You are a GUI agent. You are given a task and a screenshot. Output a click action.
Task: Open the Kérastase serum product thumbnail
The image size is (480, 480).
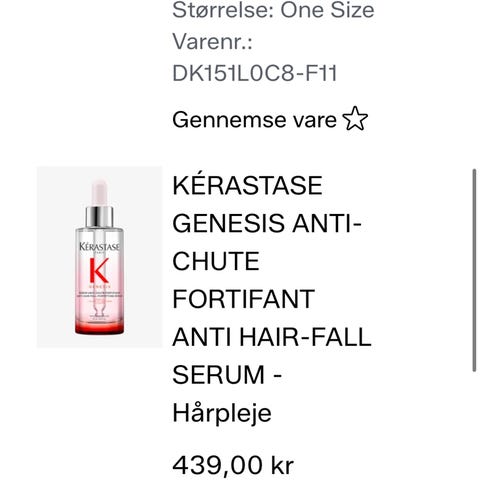click(99, 257)
